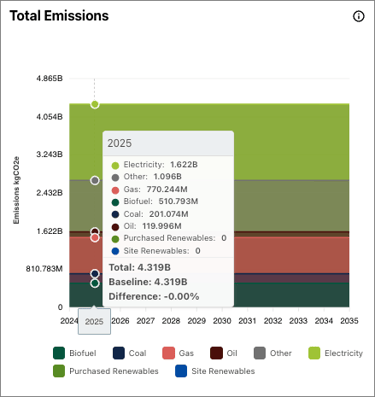Viewport: 375px width, 397px height.
Task: Click the red Gas data point marker
Action: click(x=95, y=237)
